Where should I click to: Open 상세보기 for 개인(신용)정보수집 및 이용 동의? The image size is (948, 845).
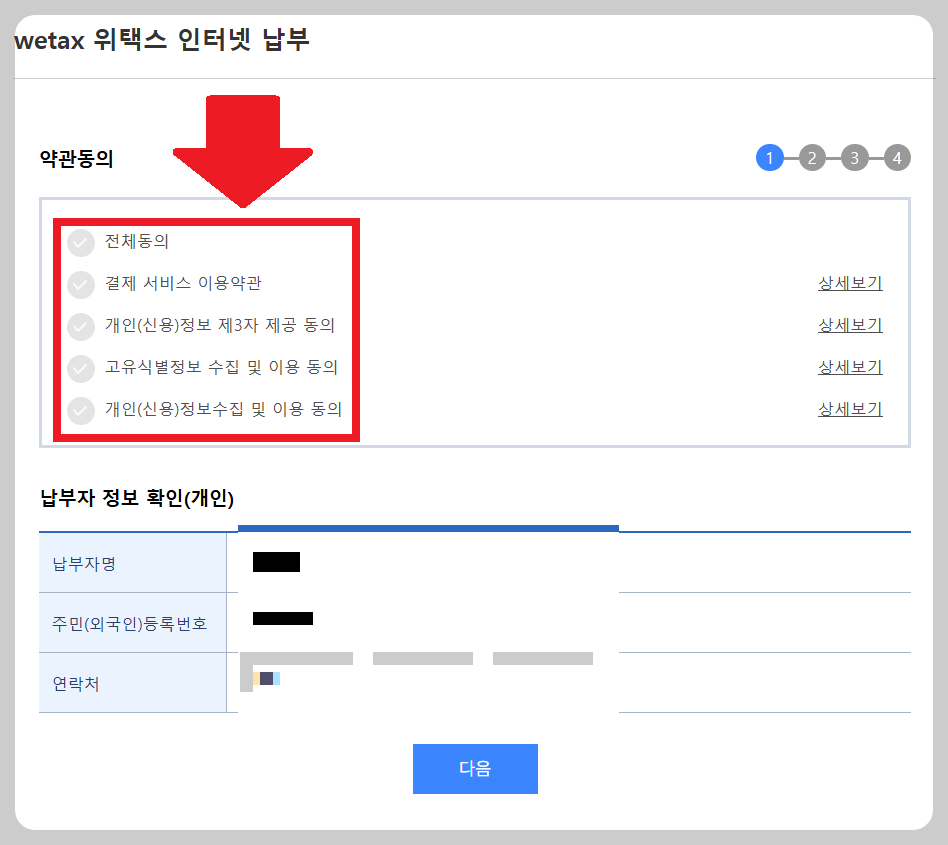[x=849, y=409]
